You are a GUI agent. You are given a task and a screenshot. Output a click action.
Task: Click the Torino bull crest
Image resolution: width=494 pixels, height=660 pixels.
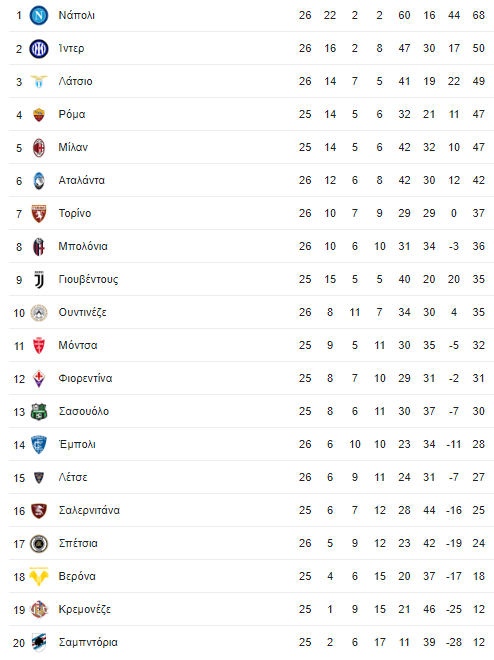click(39, 213)
